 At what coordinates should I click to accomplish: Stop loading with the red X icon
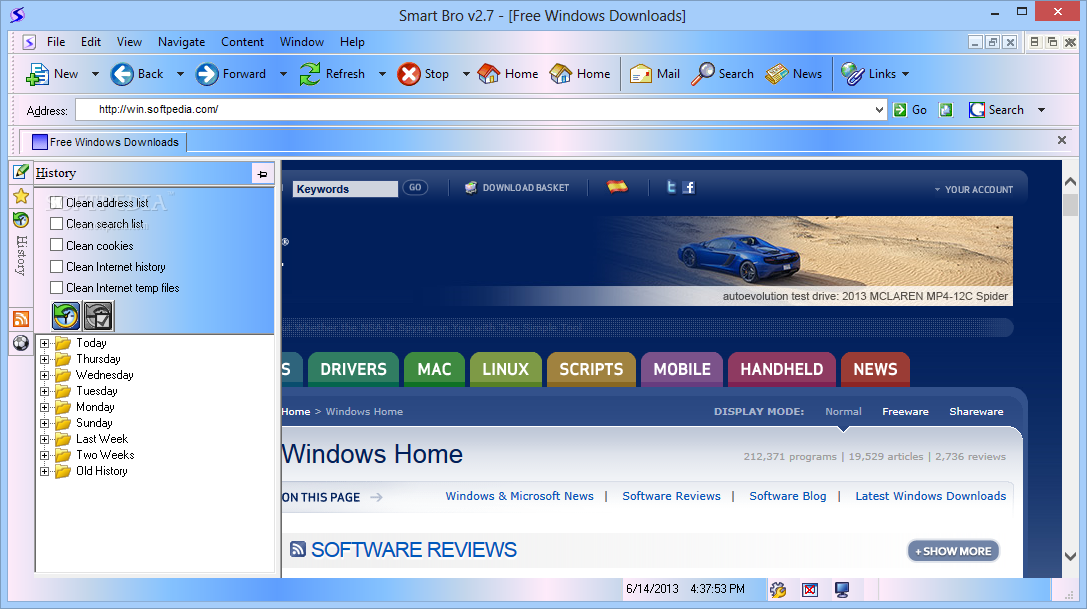click(x=409, y=74)
